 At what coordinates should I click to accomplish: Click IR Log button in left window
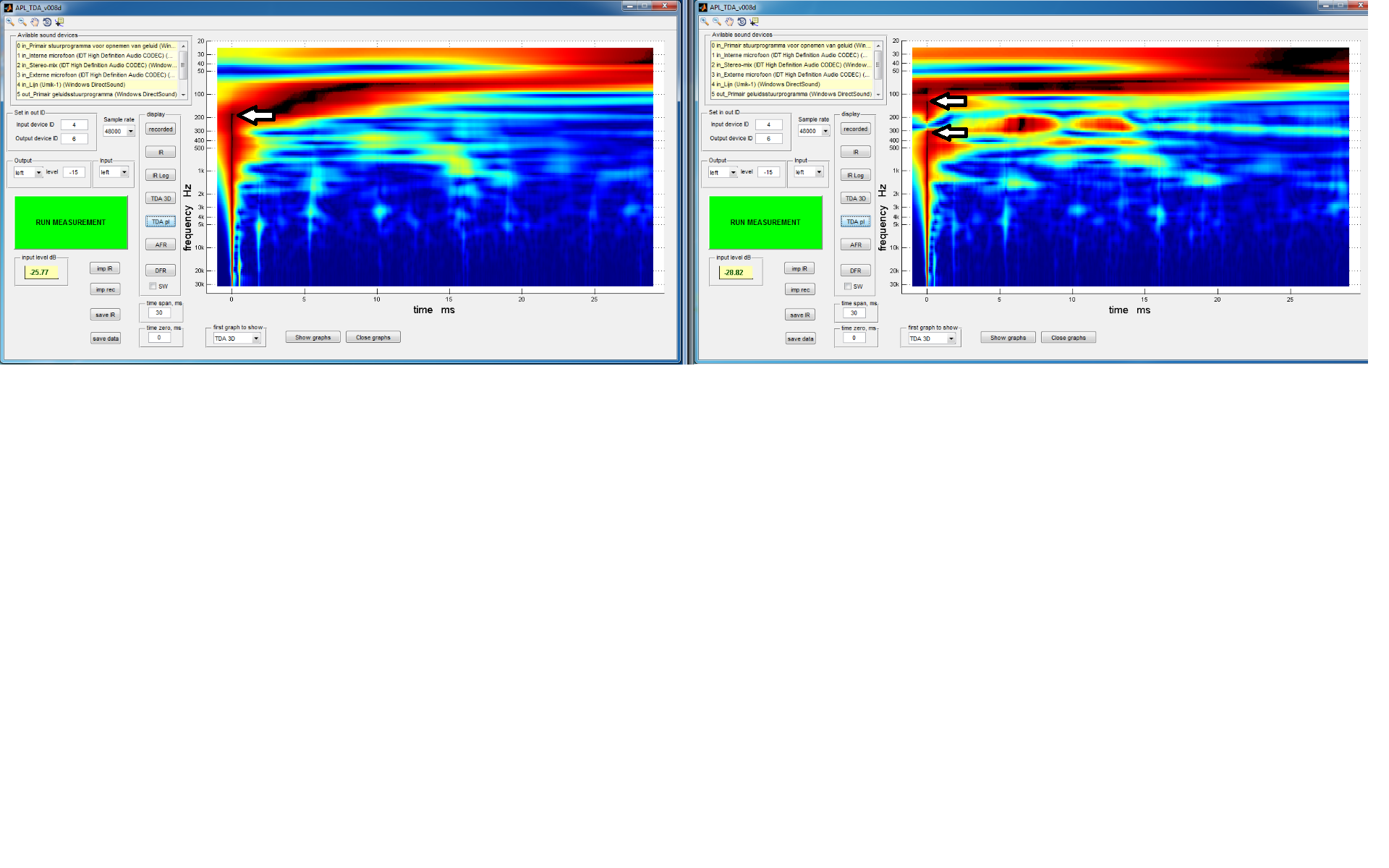tap(161, 176)
